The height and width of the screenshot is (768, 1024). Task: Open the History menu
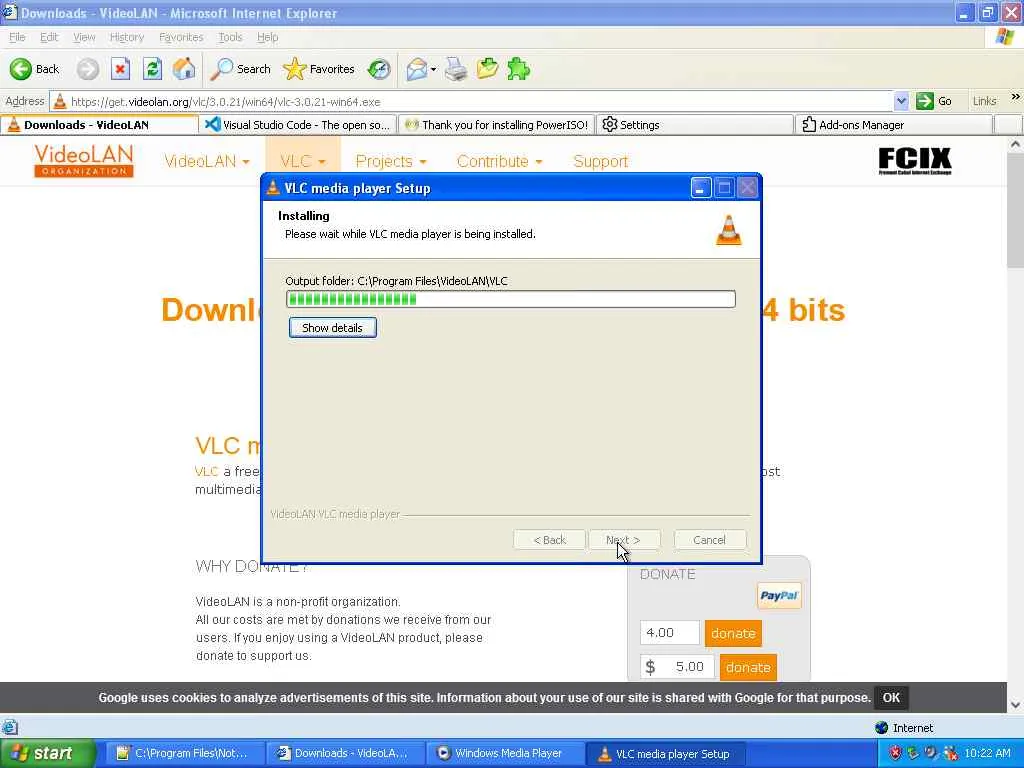click(x=127, y=37)
